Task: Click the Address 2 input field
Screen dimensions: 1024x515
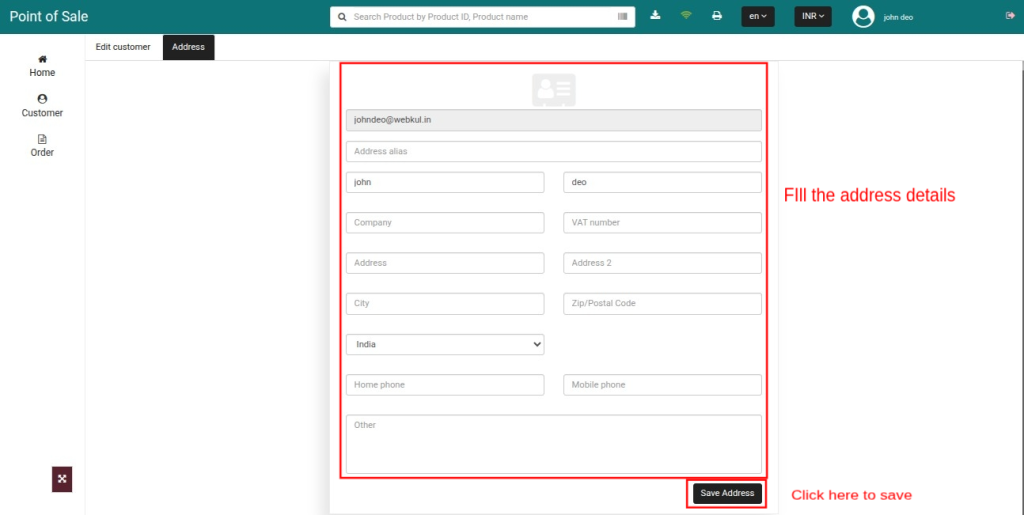Action: [662, 263]
